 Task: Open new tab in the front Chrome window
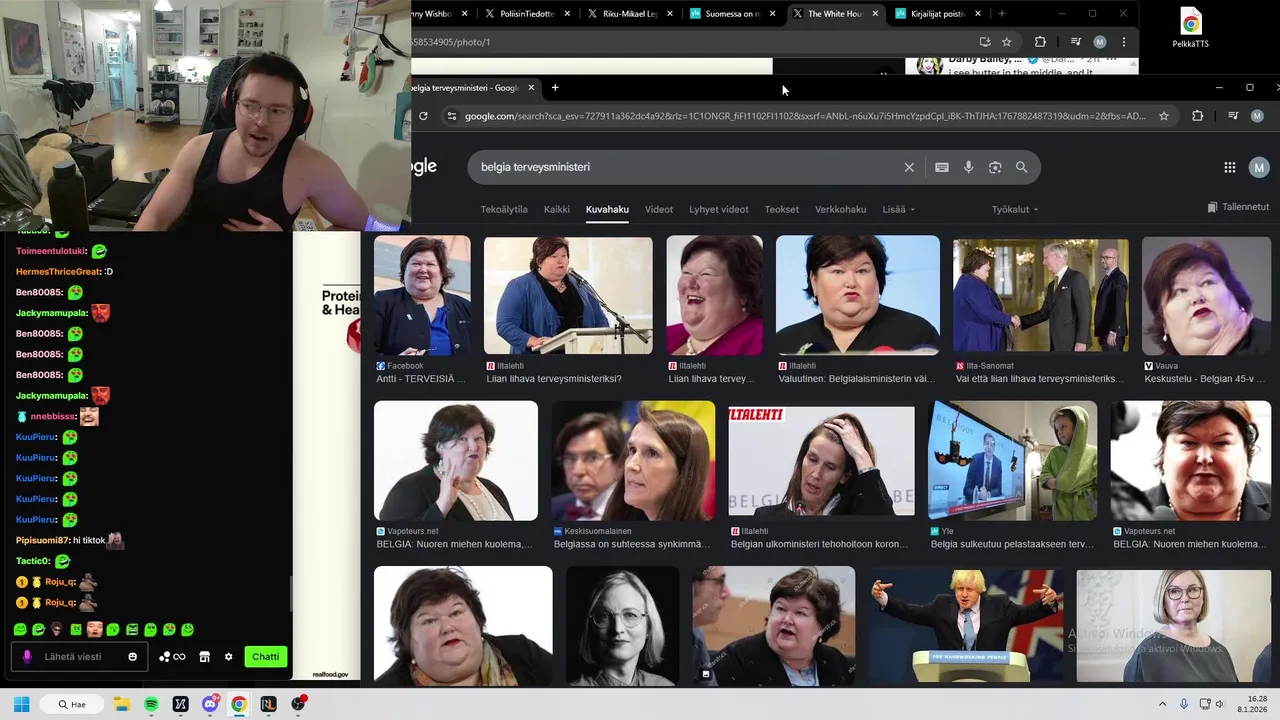(555, 88)
